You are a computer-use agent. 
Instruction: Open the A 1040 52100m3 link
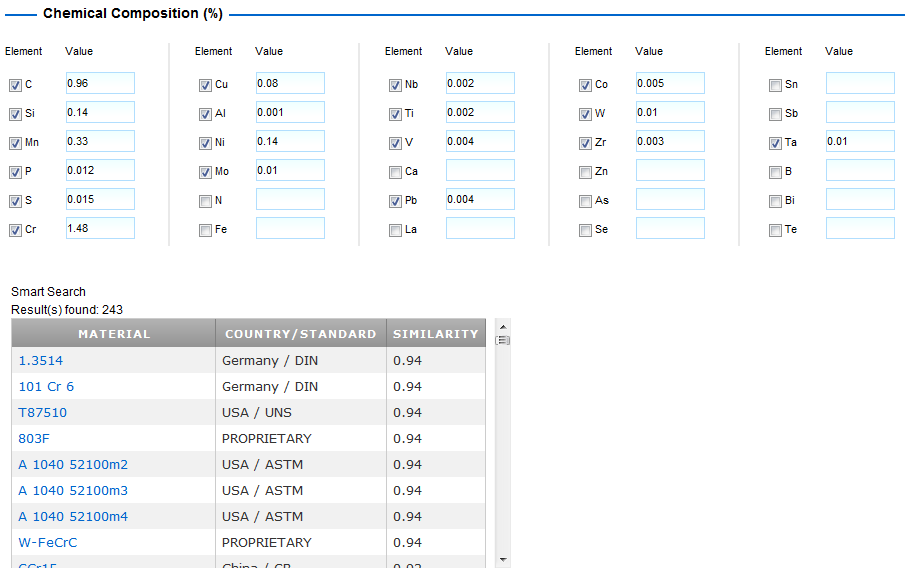click(x=73, y=491)
